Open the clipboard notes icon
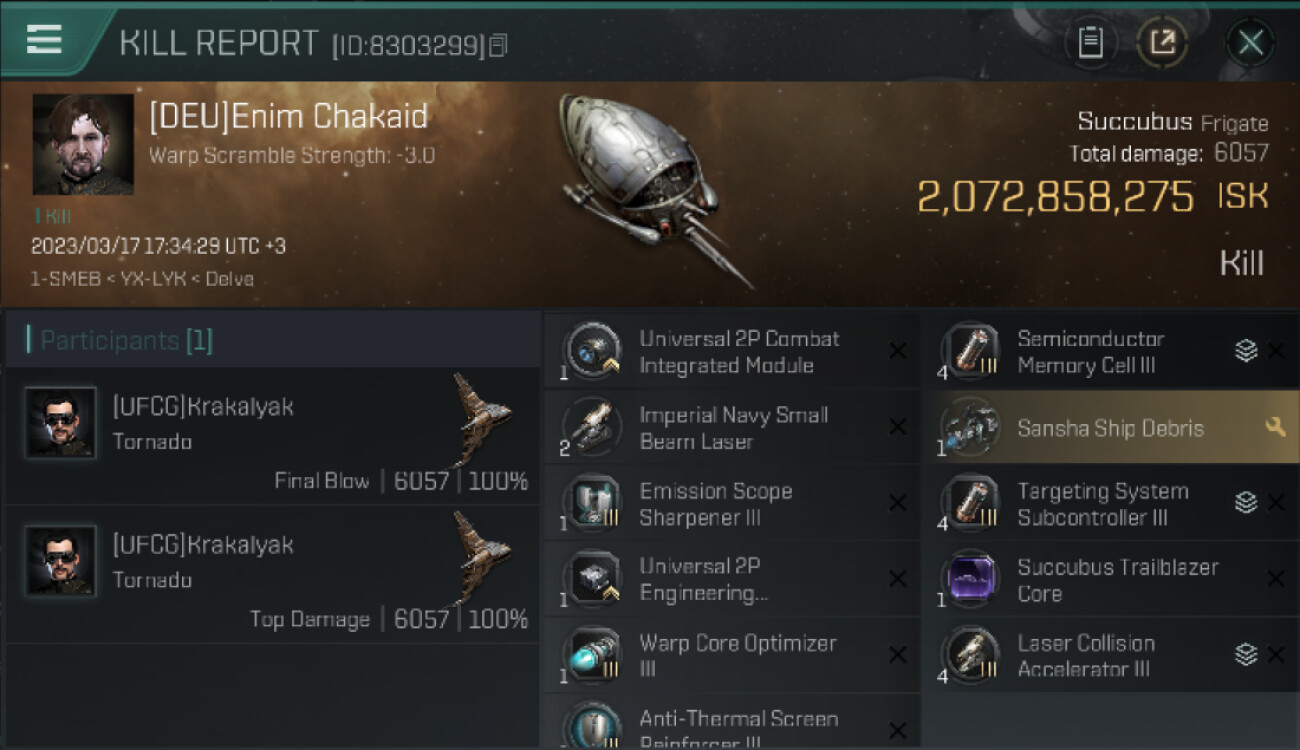The image size is (1300, 750). [x=1090, y=42]
